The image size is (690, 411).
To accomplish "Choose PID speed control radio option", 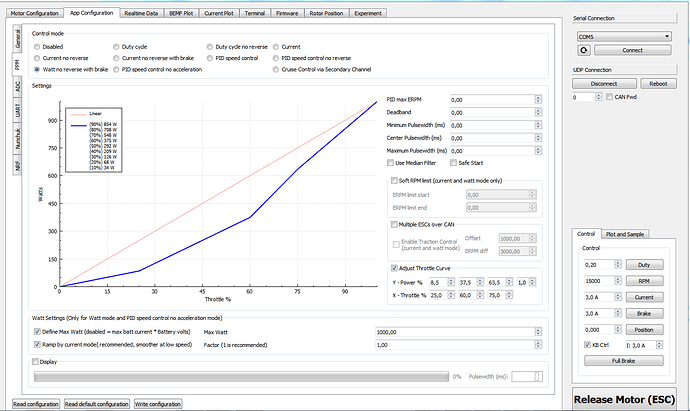I will pos(210,58).
